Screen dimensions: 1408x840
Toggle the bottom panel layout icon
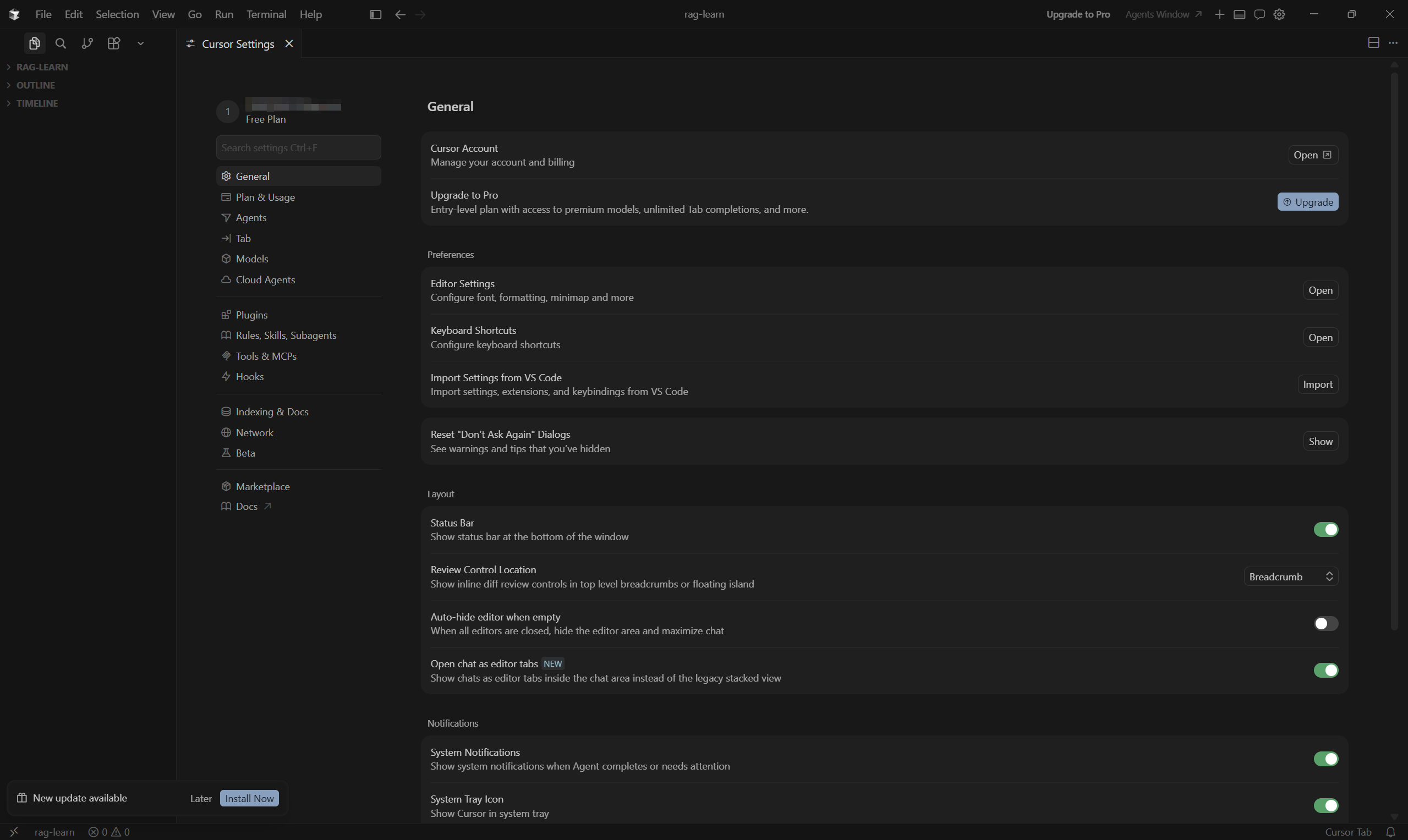(1239, 15)
